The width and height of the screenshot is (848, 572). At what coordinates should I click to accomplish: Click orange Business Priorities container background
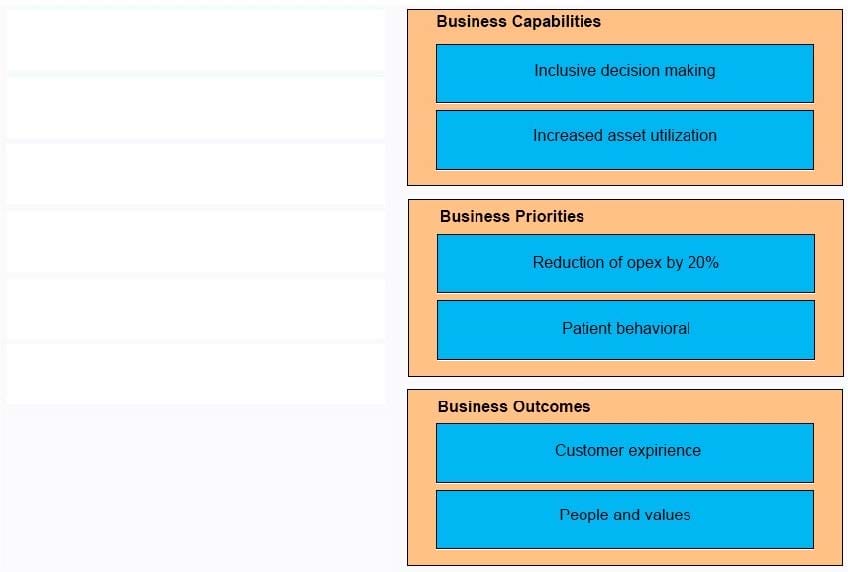click(423, 292)
